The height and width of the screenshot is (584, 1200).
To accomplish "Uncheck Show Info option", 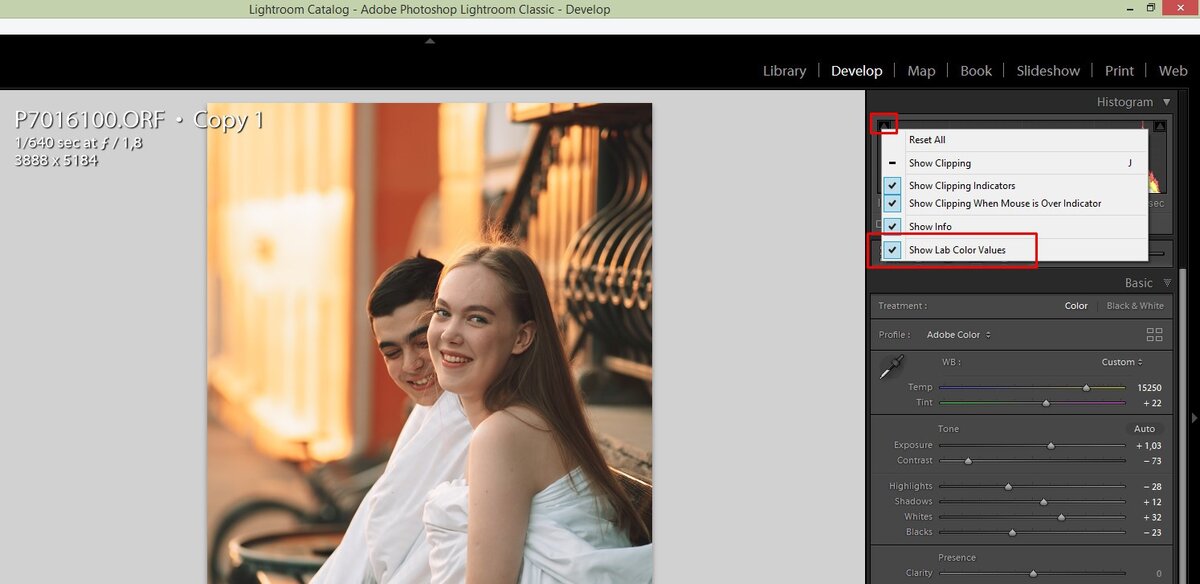I will click(x=1015, y=227).
